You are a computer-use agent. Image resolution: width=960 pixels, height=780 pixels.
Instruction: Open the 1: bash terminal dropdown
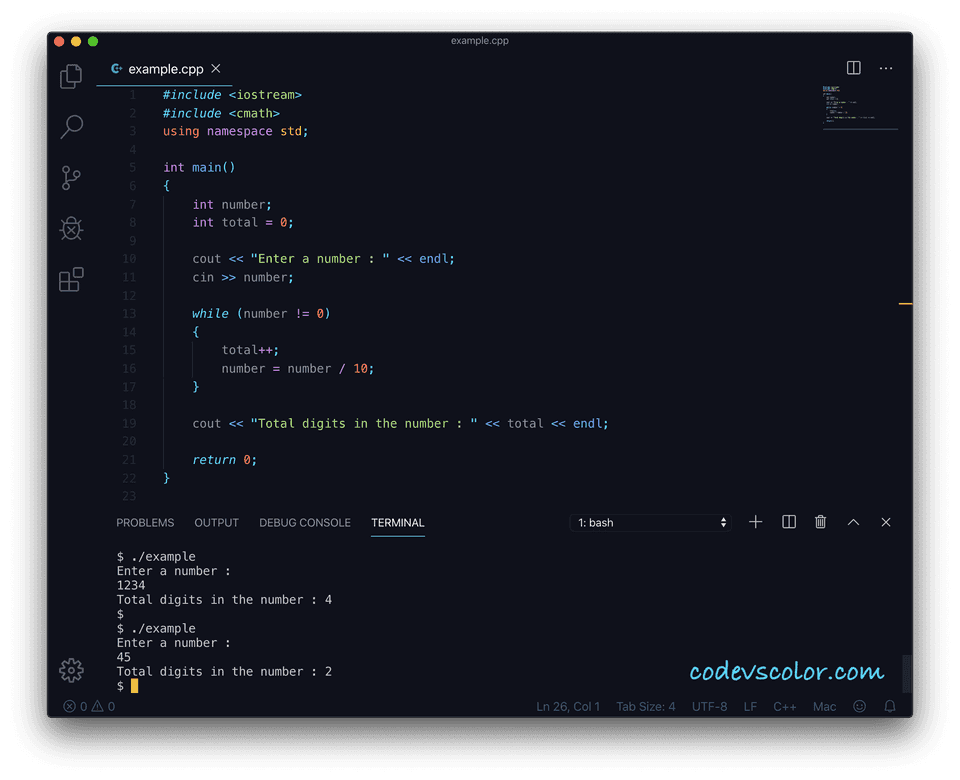[x=650, y=521]
